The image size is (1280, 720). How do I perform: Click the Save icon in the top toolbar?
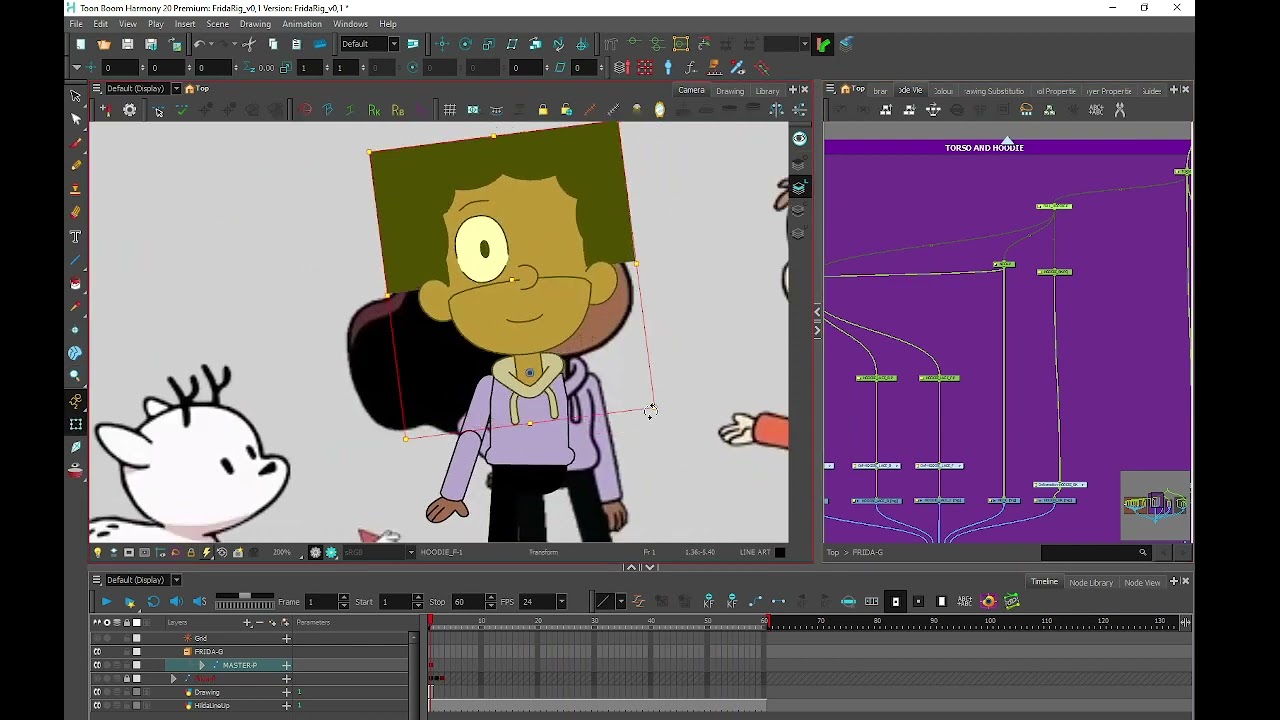pyautogui.click(x=127, y=44)
